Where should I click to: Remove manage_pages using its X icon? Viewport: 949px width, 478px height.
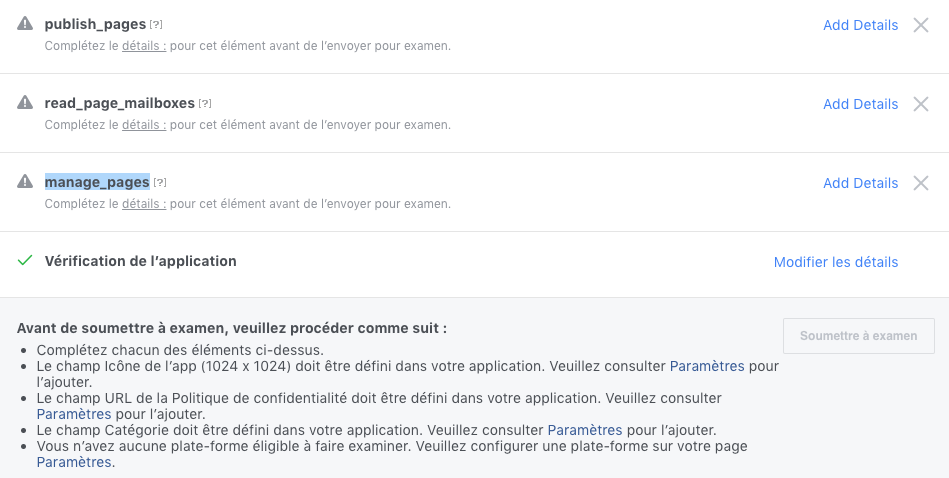click(921, 183)
